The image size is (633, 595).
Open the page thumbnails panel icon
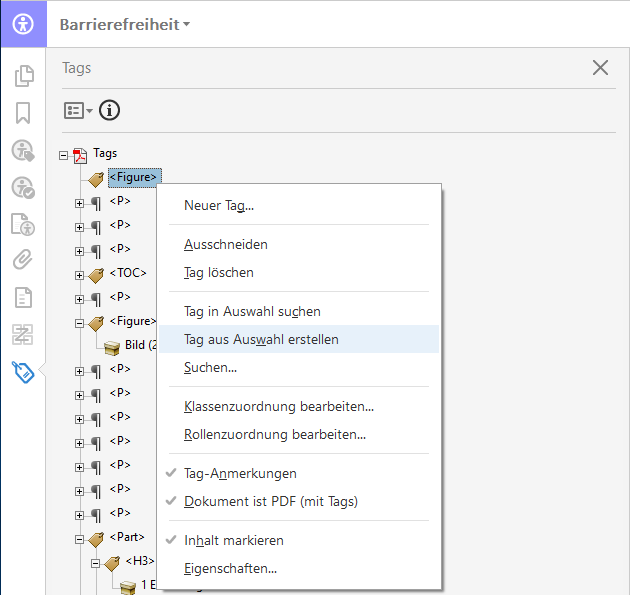(23, 76)
